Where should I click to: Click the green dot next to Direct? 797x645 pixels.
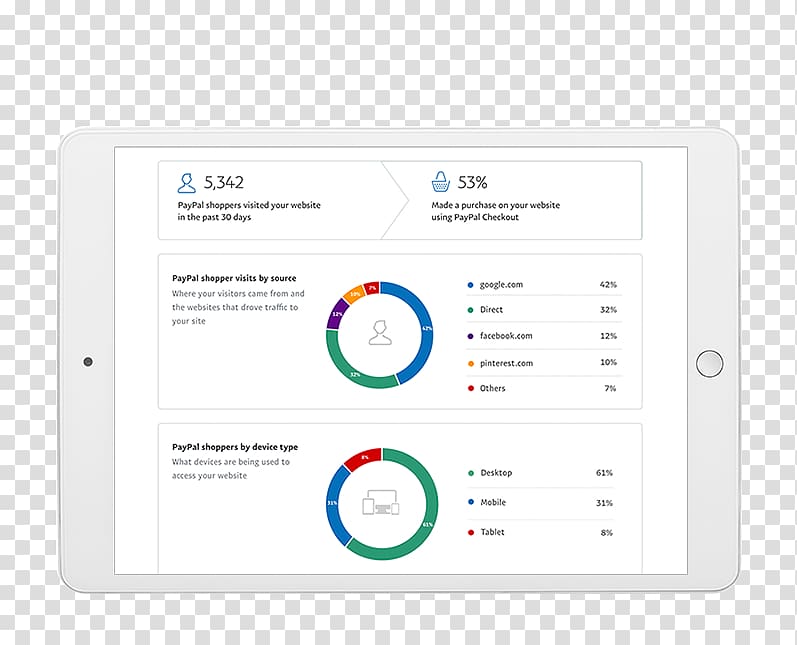pyautogui.click(x=470, y=310)
